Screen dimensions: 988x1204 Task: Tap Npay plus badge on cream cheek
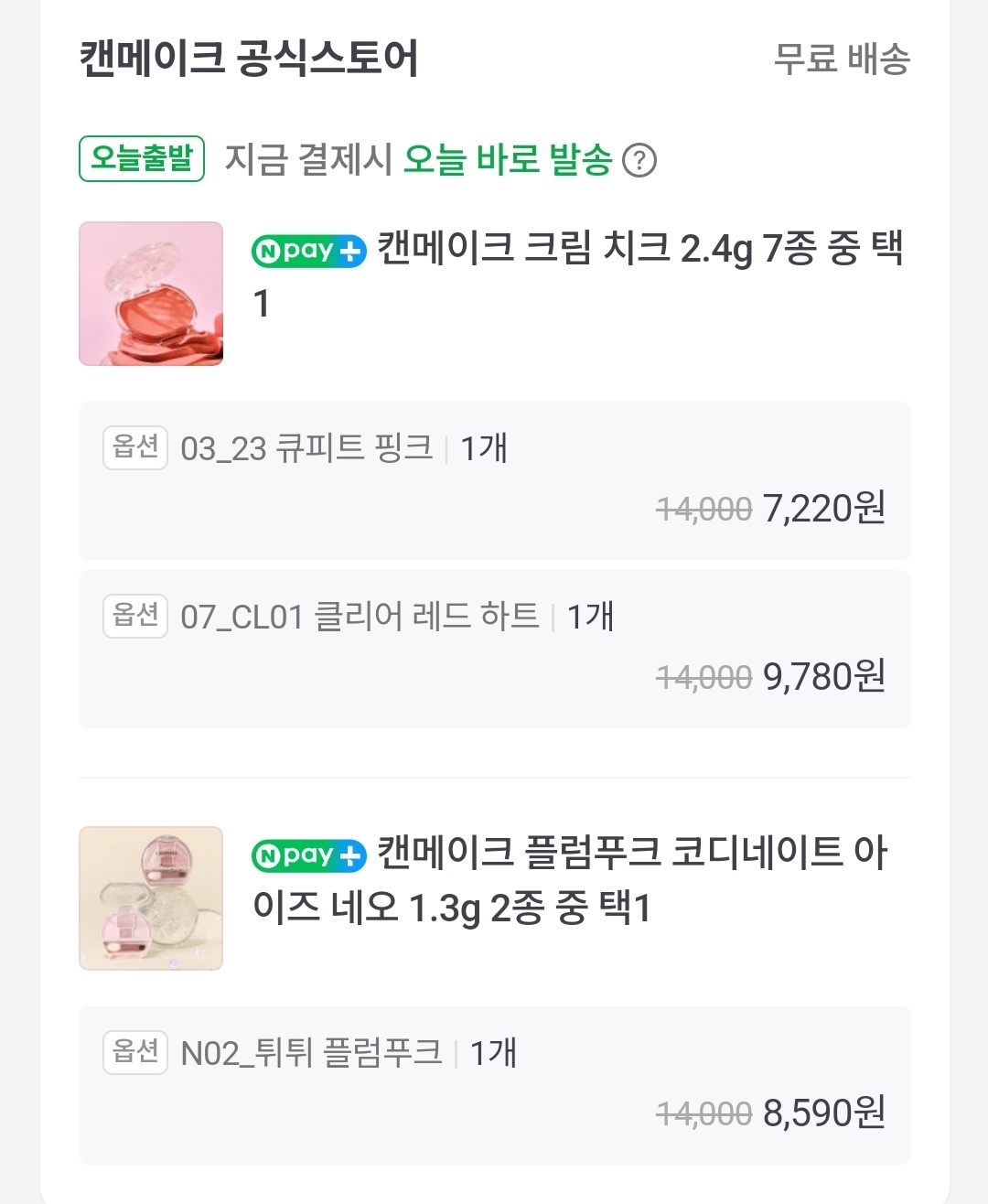[x=309, y=251]
